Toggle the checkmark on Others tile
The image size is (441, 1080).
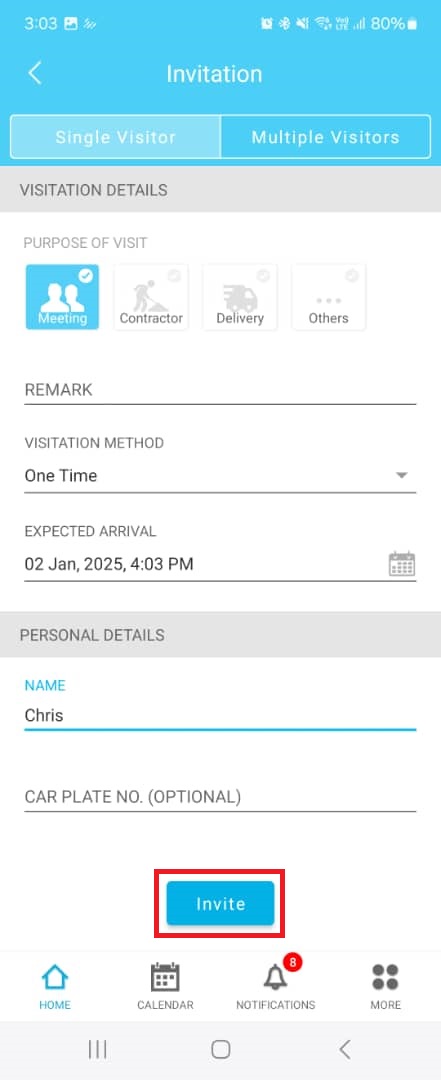tap(352, 276)
